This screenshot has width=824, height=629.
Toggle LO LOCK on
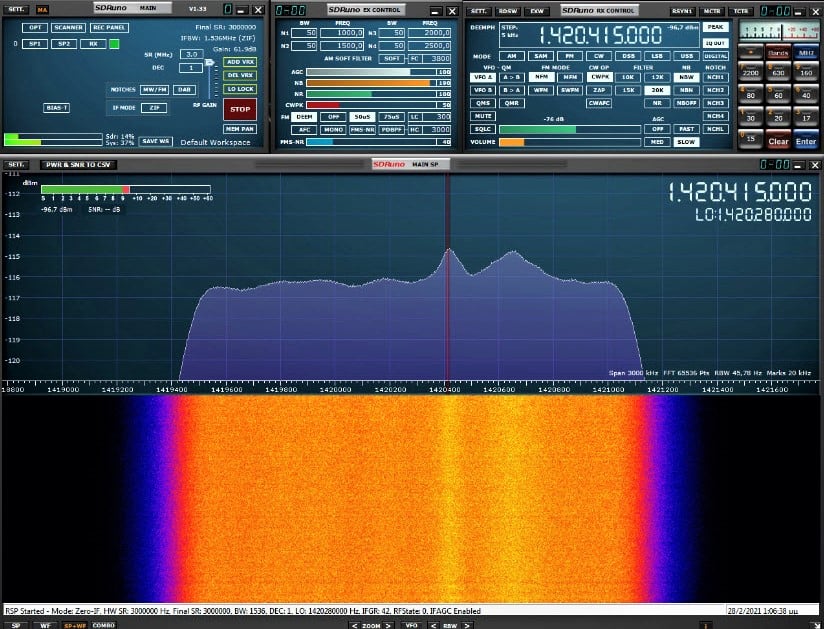pyautogui.click(x=240, y=89)
